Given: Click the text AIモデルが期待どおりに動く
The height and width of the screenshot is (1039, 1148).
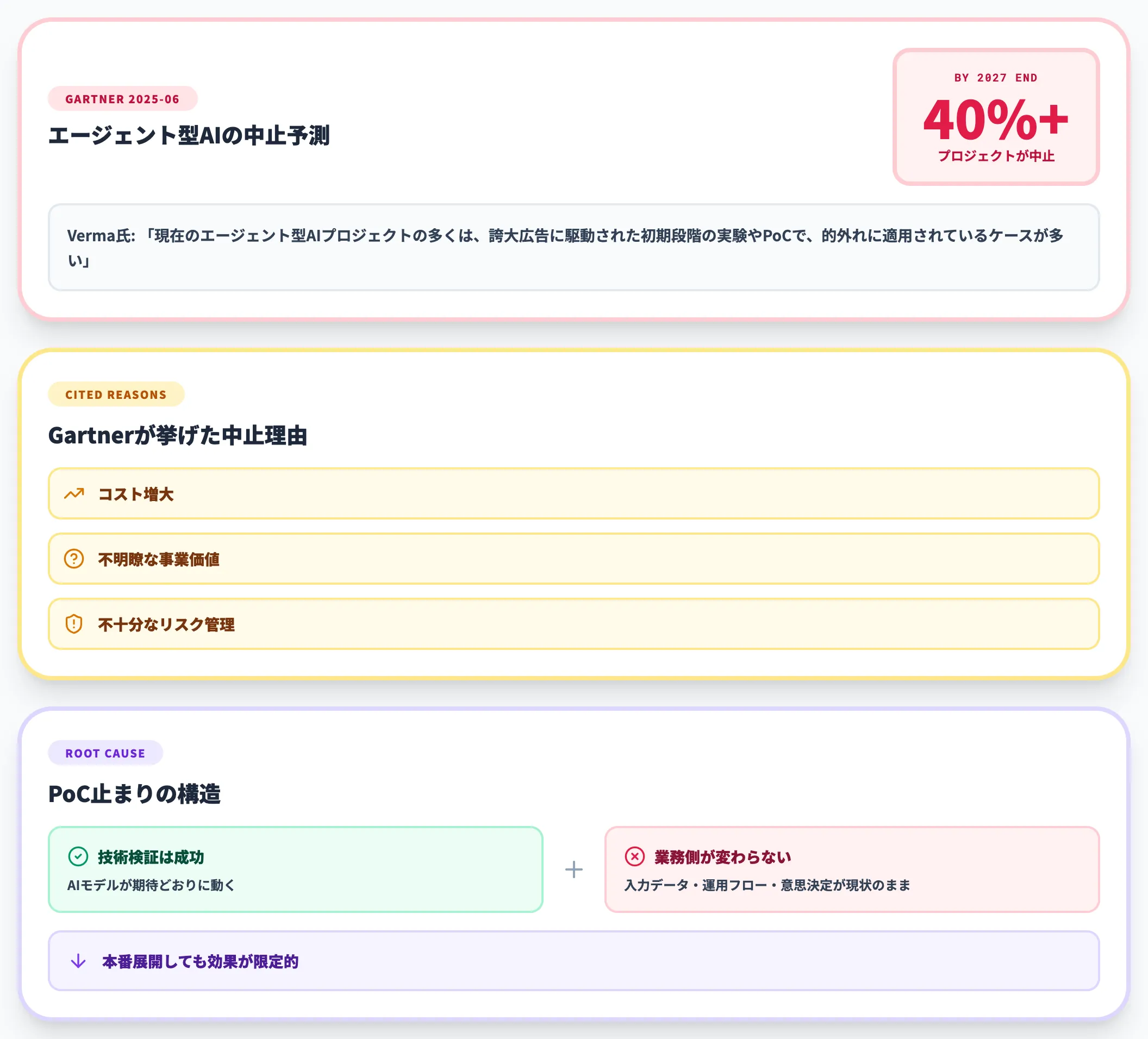Looking at the screenshot, I should (151, 885).
